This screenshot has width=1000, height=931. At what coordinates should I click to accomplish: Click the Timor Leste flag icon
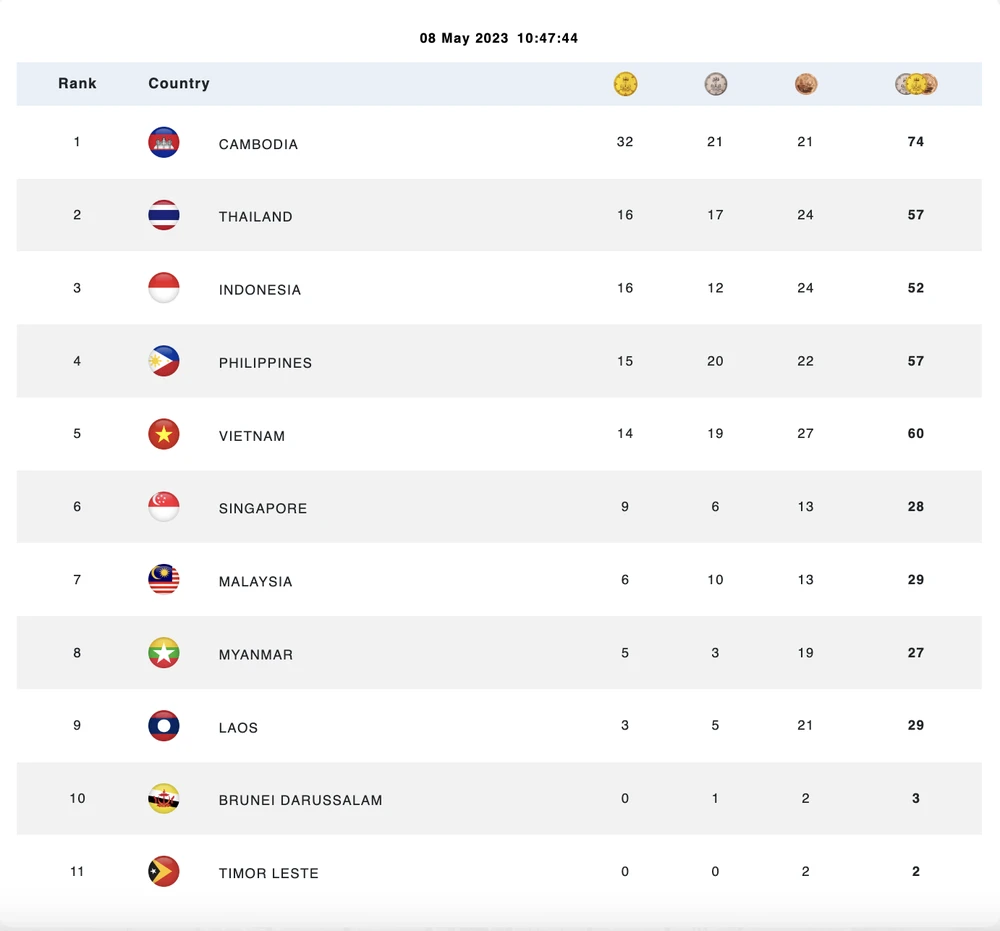(164, 872)
